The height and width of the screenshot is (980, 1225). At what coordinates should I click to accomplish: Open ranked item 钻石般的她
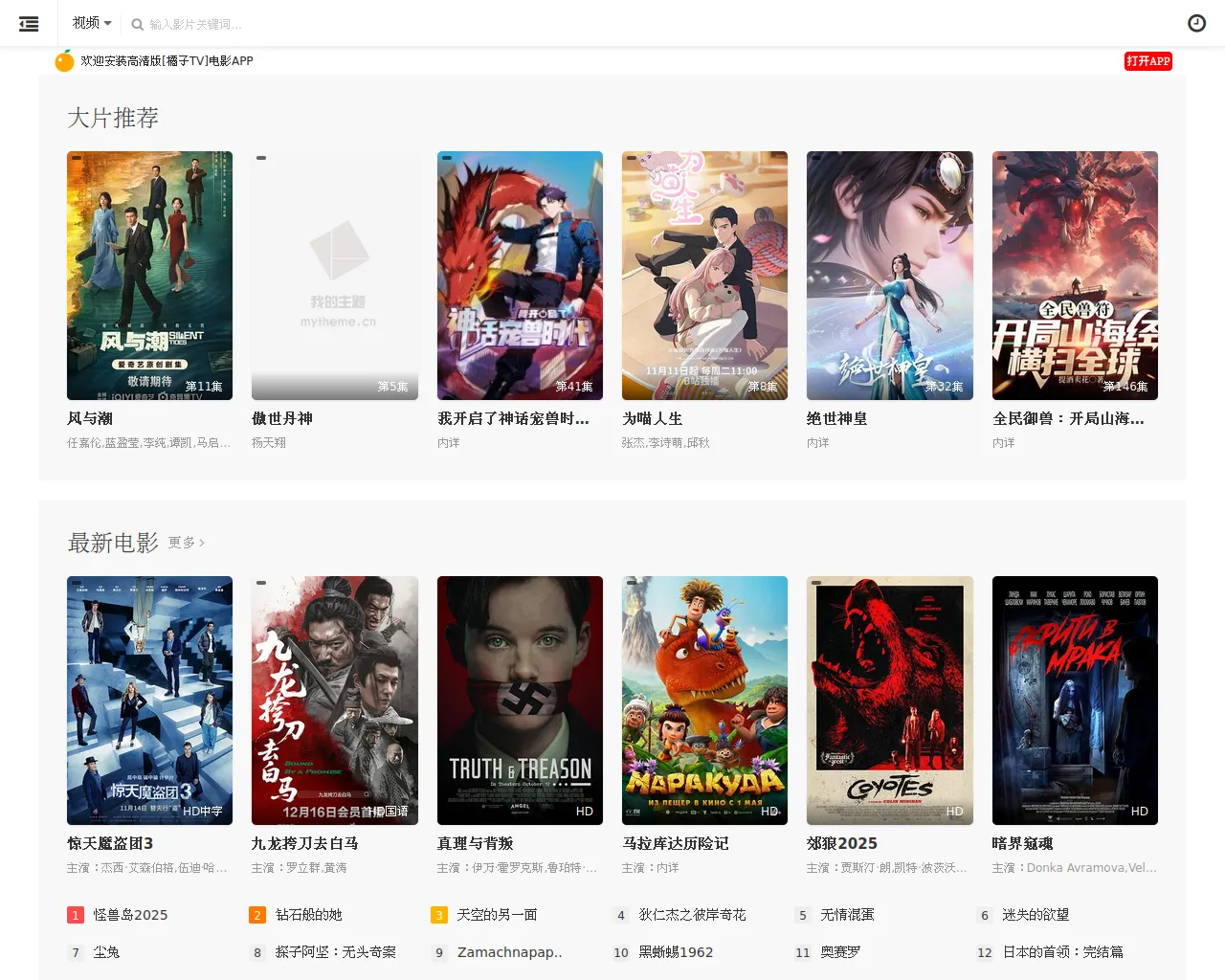click(309, 915)
